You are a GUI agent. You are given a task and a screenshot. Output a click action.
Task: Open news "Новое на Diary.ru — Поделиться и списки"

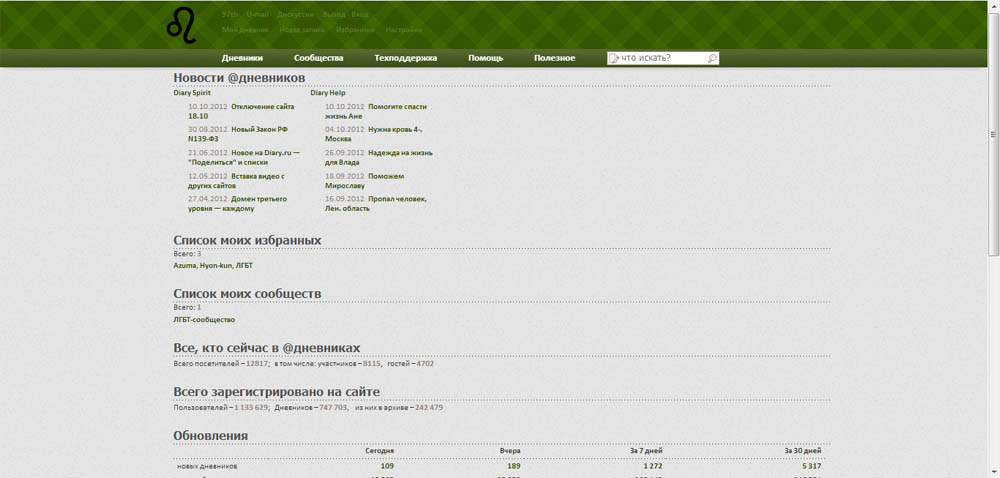(x=244, y=157)
